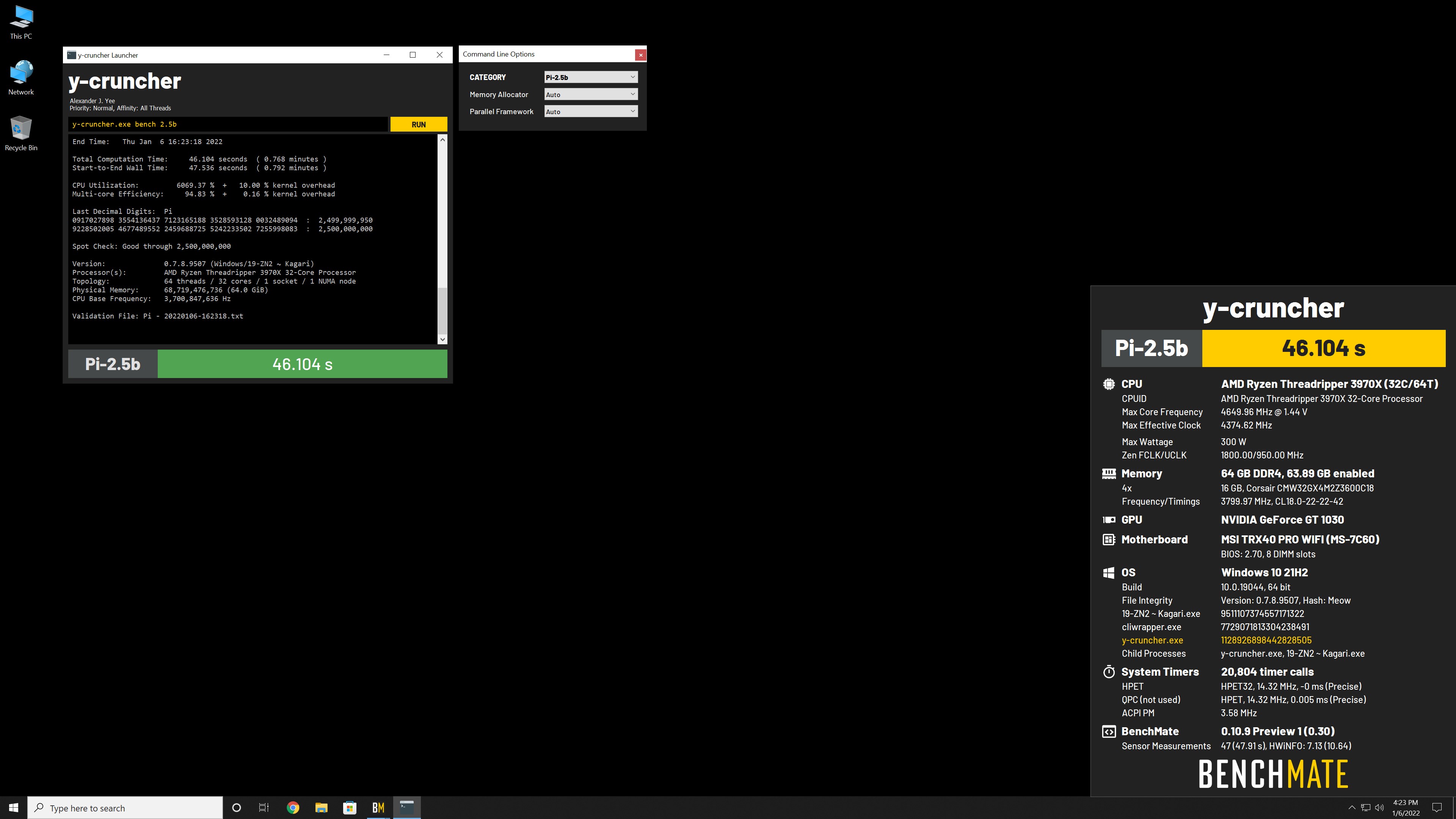
Task: Open the Network desktop icon
Action: click(21, 78)
